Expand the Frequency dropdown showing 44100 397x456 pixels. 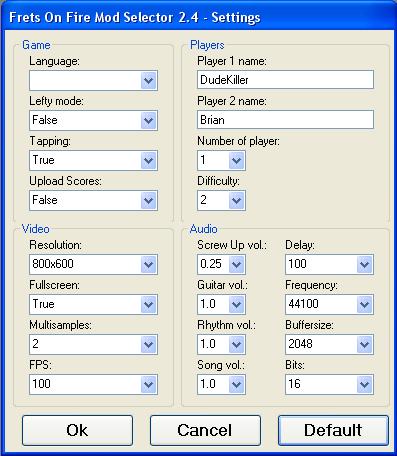(x=329, y=304)
